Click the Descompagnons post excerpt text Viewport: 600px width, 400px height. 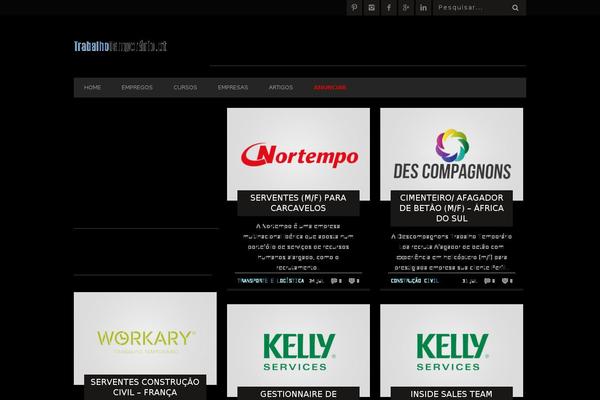[x=452, y=252]
